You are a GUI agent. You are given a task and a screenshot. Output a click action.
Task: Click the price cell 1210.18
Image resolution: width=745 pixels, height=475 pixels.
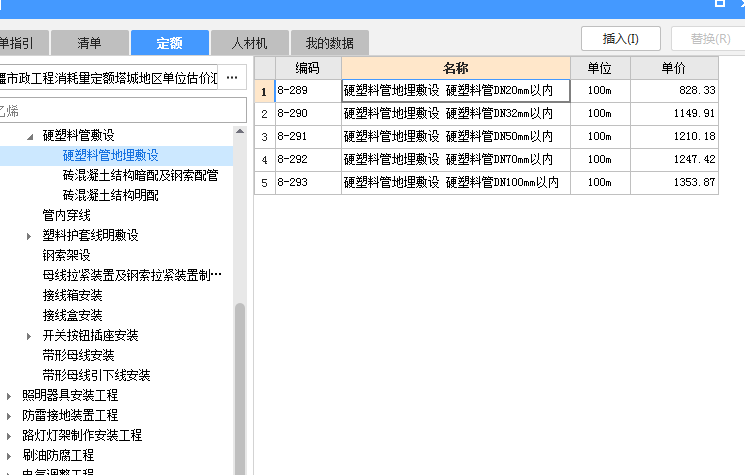(674, 136)
